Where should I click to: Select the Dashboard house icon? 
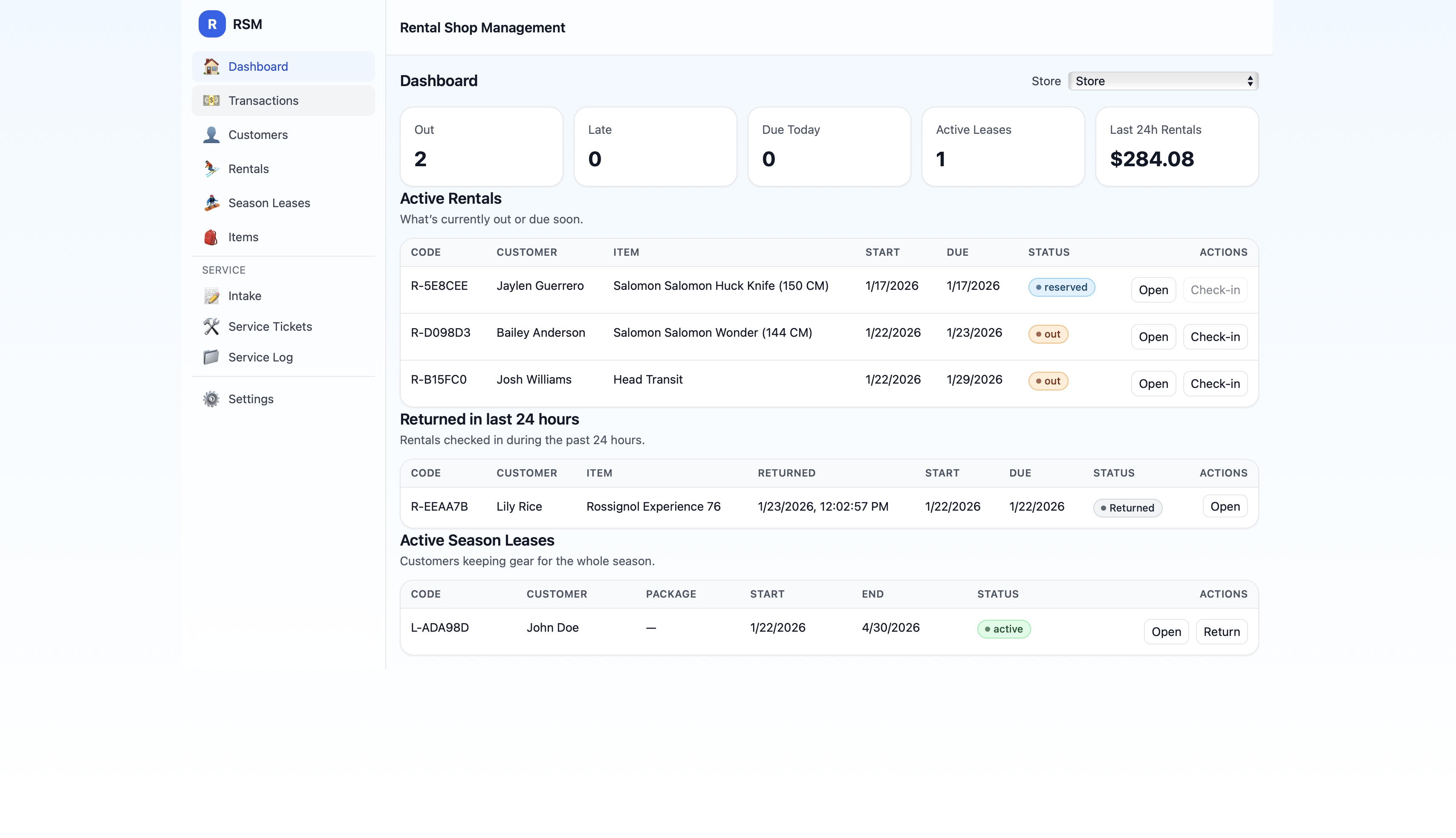(211, 67)
